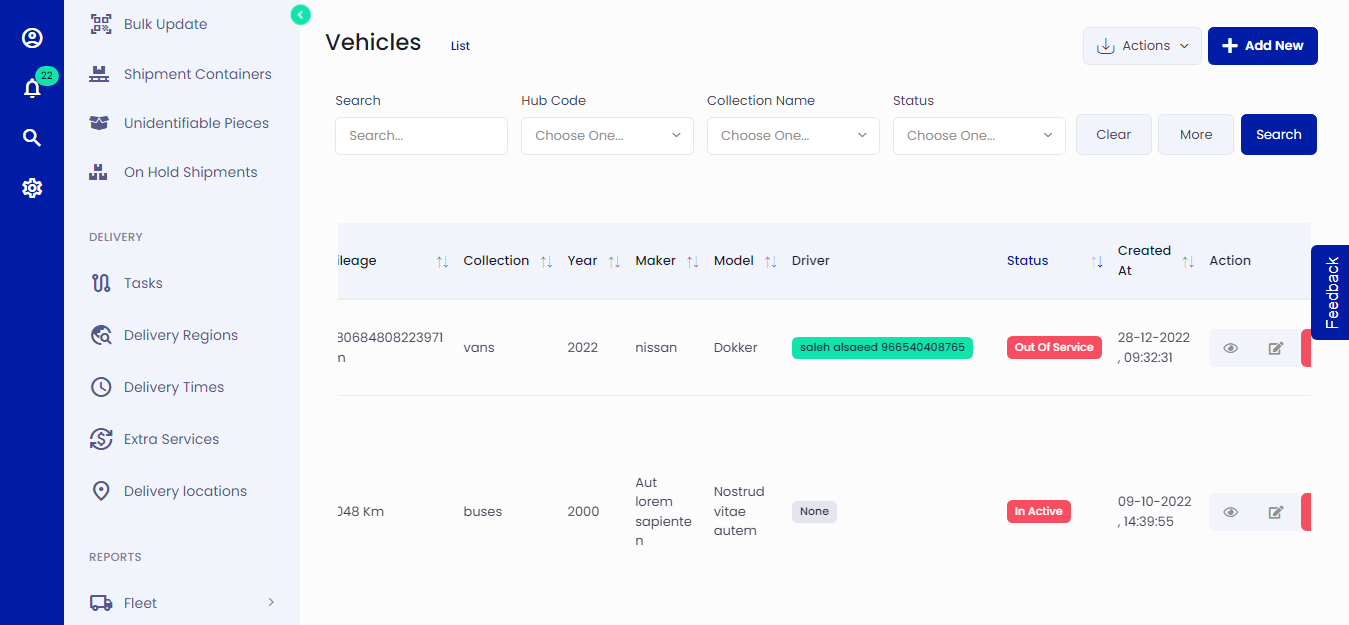Toggle sorting on the Year column
The height and width of the screenshot is (625, 1349).
[x=613, y=260]
